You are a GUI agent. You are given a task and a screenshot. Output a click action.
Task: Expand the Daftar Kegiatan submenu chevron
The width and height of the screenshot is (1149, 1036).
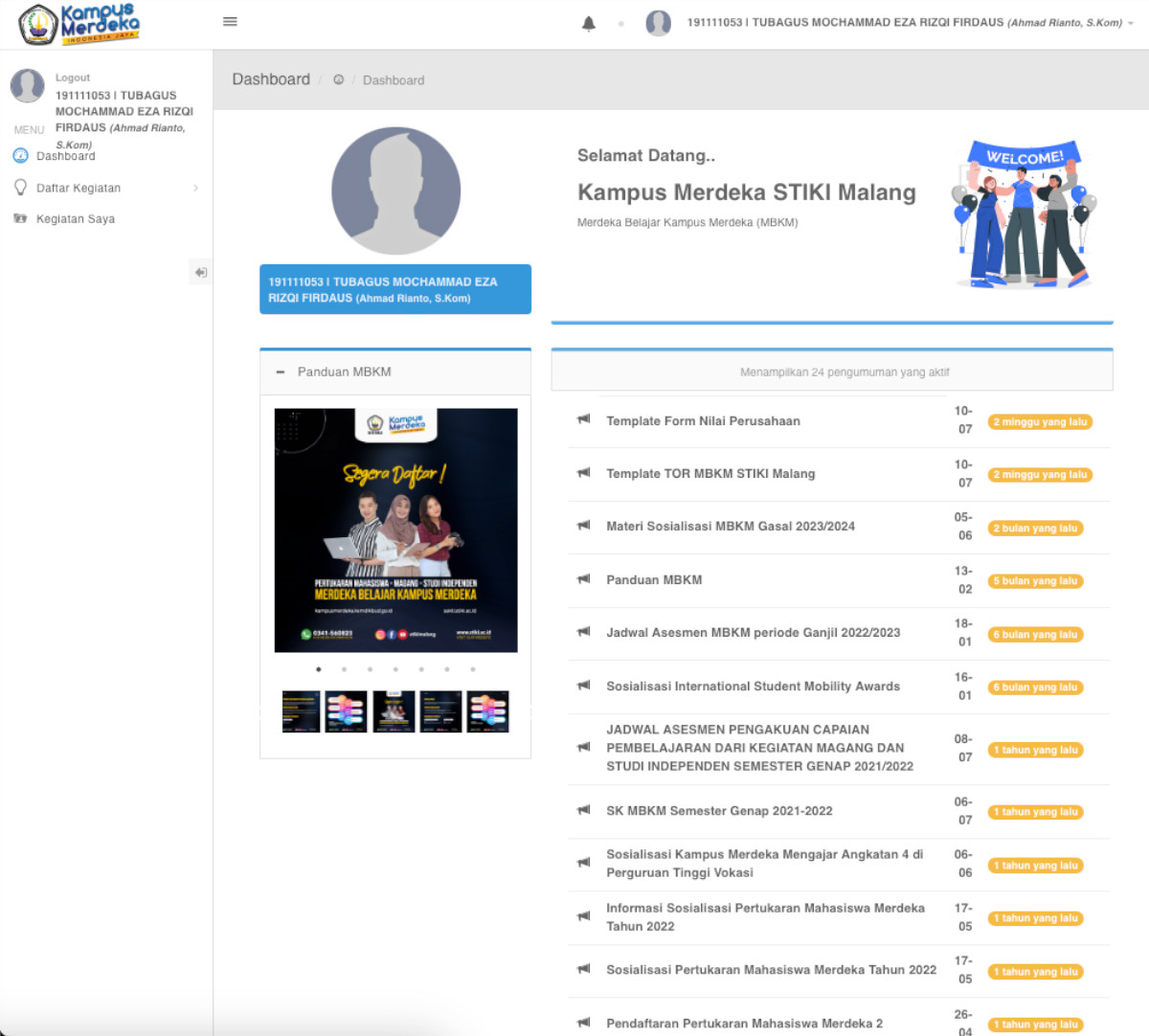(195, 188)
